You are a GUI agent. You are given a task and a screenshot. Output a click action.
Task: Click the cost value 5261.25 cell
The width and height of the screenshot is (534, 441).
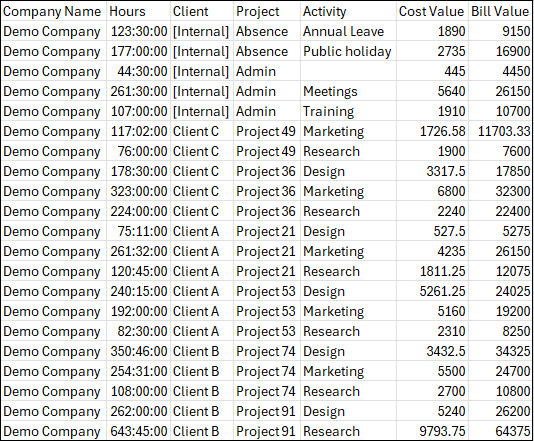(433, 291)
